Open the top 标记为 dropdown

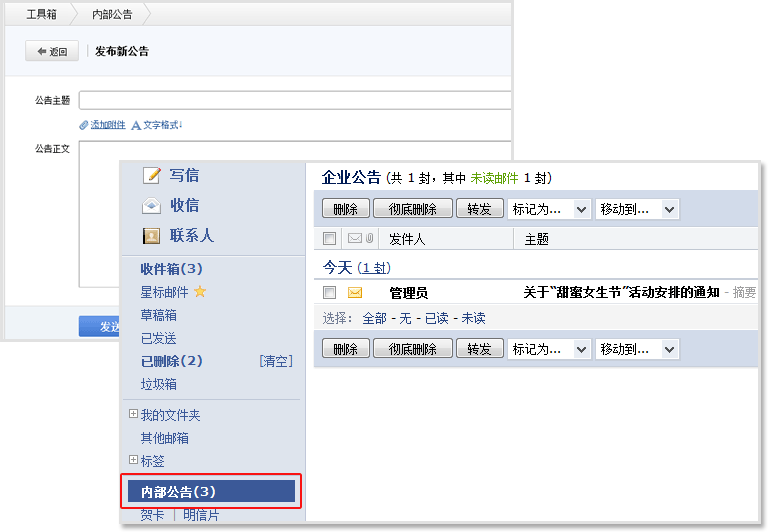(550, 209)
